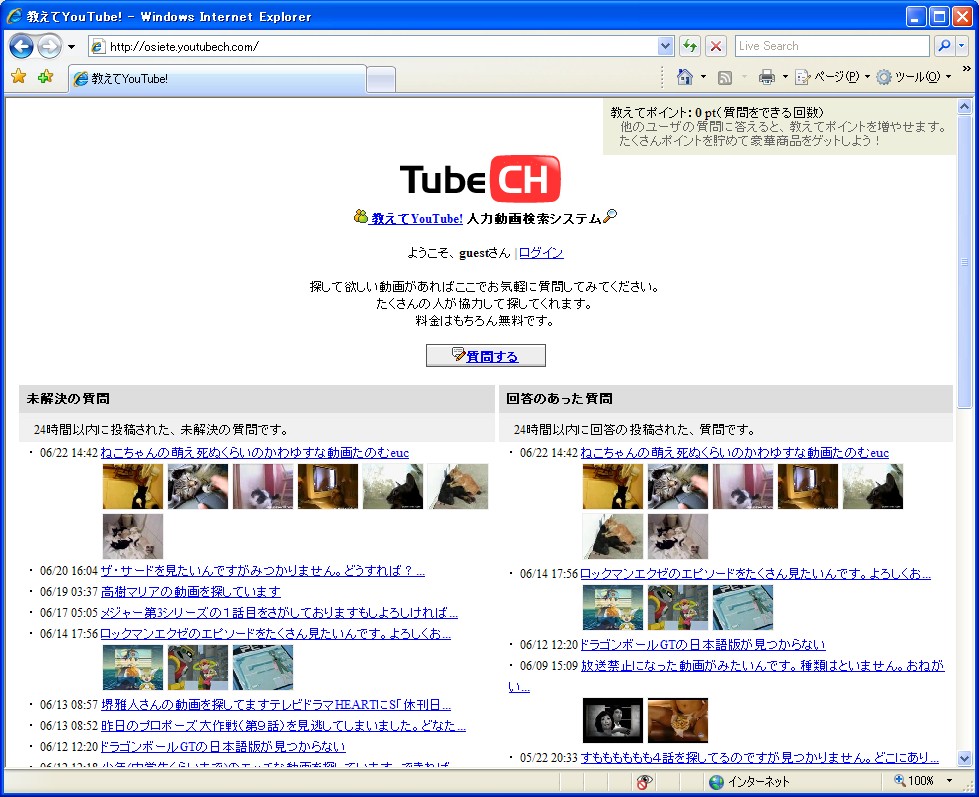
Task: Click the 100% zoom level button
Action: [915, 781]
